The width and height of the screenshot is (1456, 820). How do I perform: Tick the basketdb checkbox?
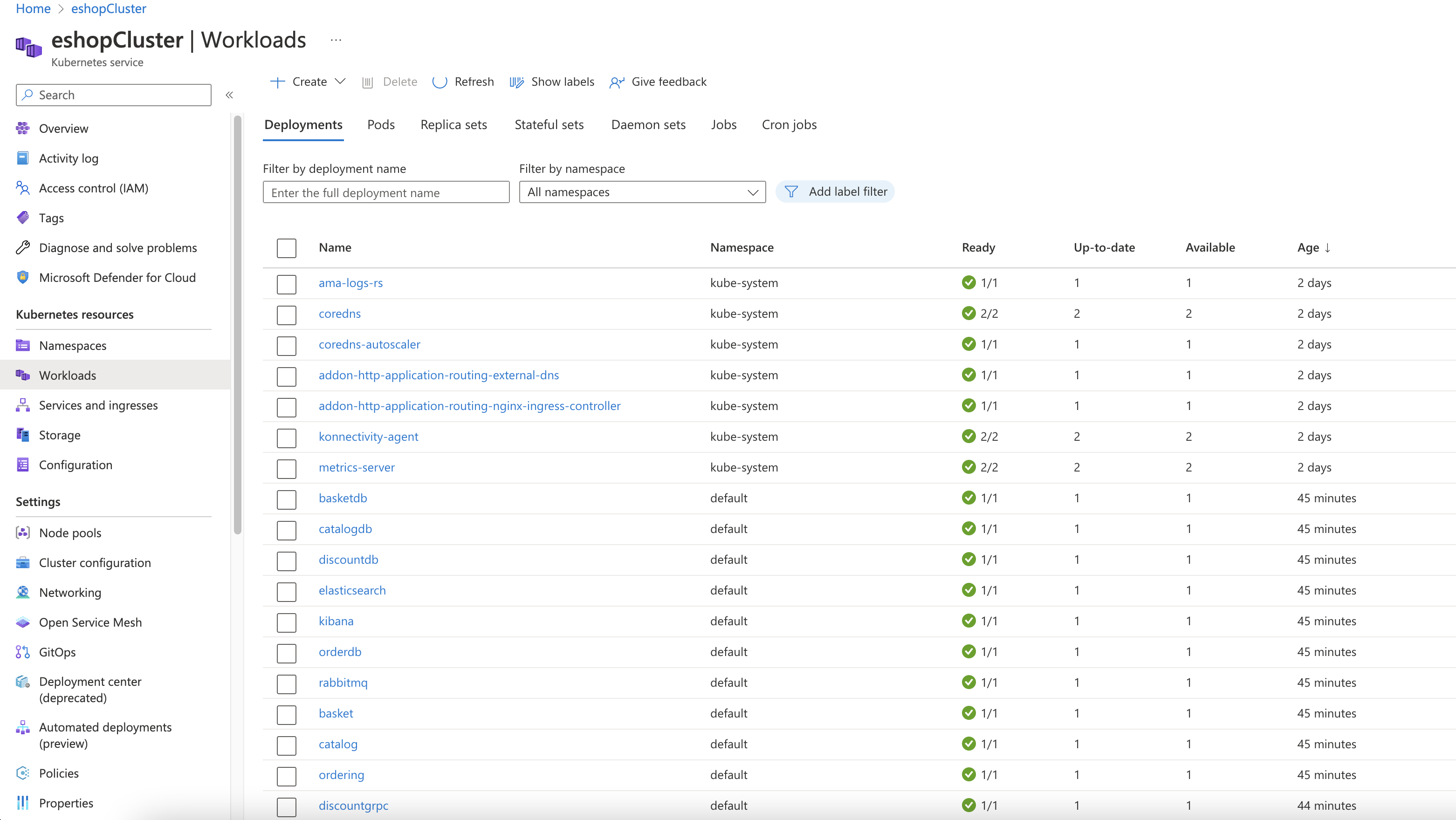[287, 499]
